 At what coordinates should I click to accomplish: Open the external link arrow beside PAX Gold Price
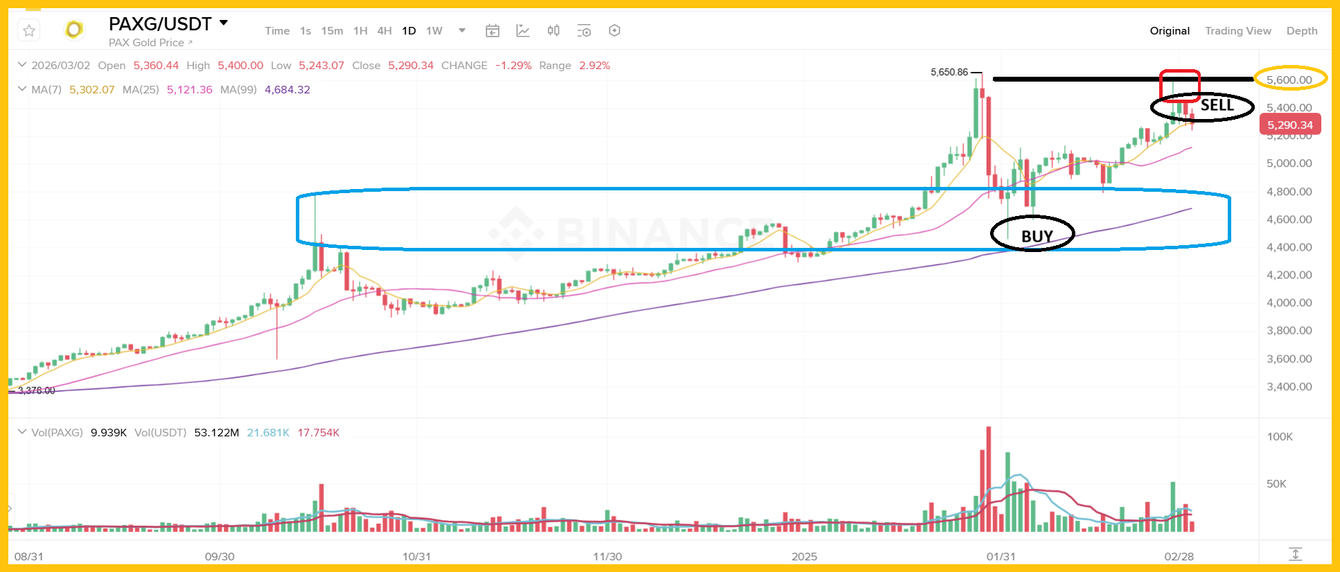click(x=190, y=43)
